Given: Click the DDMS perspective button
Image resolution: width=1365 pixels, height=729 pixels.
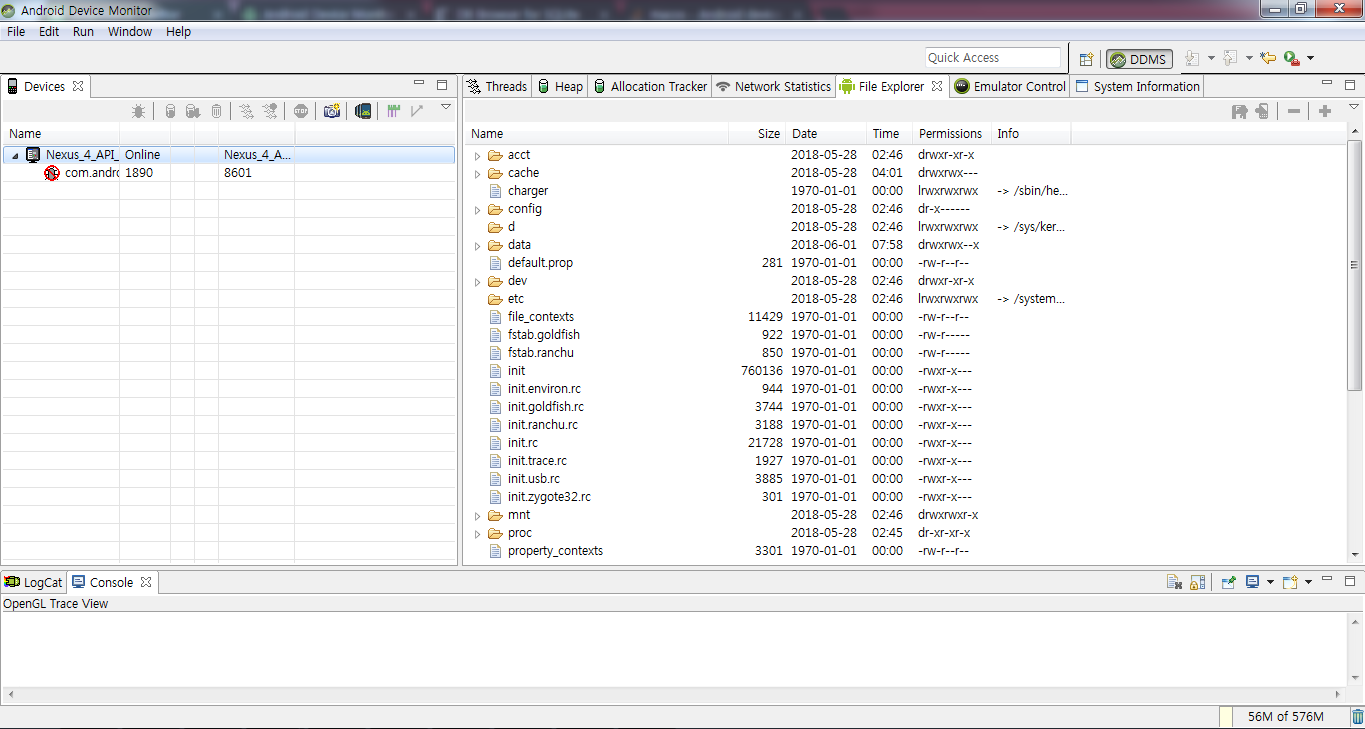Looking at the screenshot, I should (x=1139, y=59).
